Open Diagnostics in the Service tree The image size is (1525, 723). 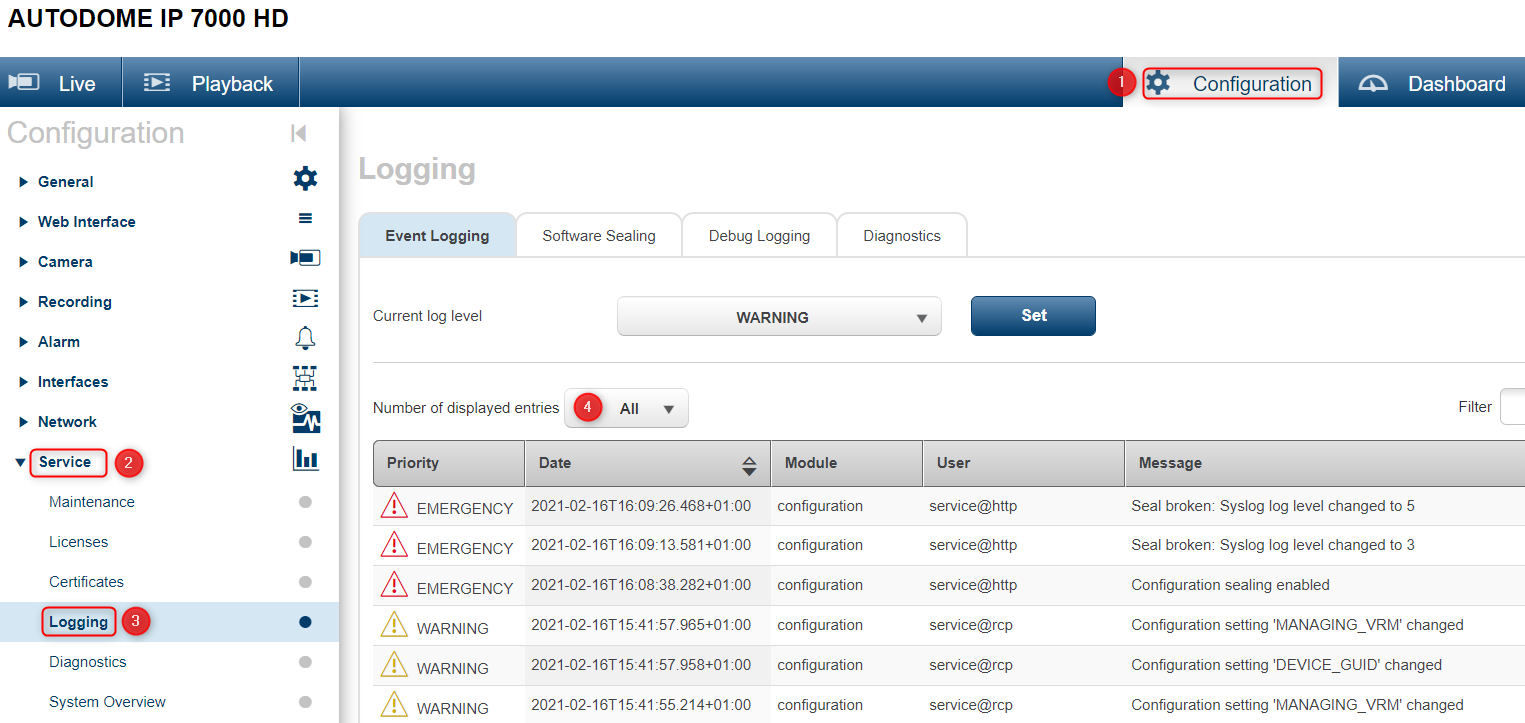pos(88,662)
